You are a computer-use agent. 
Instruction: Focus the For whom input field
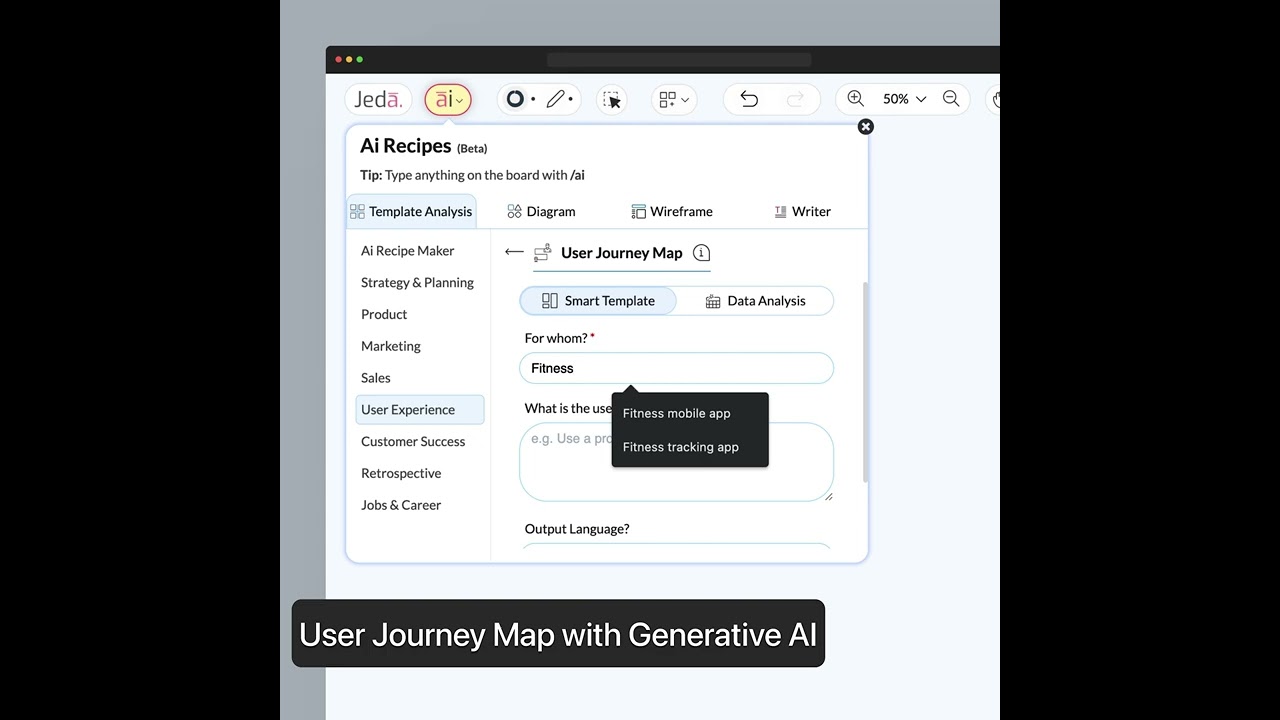pos(676,368)
